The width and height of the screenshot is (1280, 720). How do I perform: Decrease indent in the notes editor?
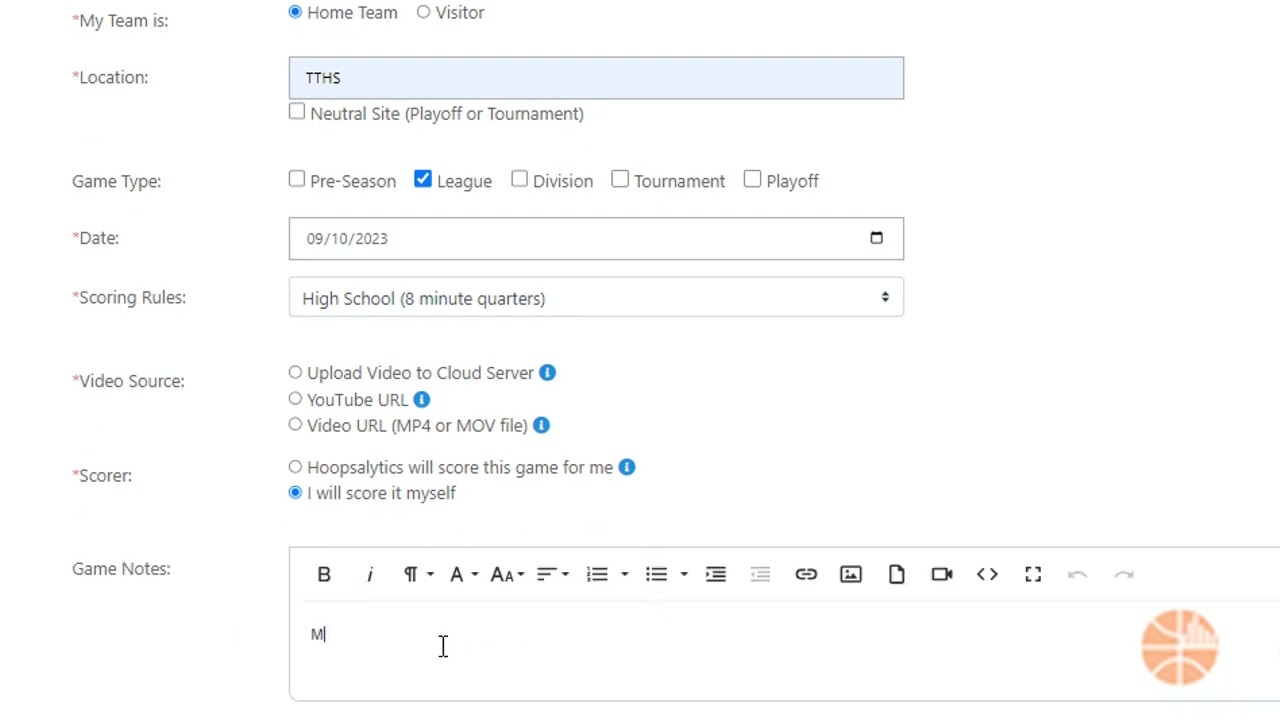760,574
